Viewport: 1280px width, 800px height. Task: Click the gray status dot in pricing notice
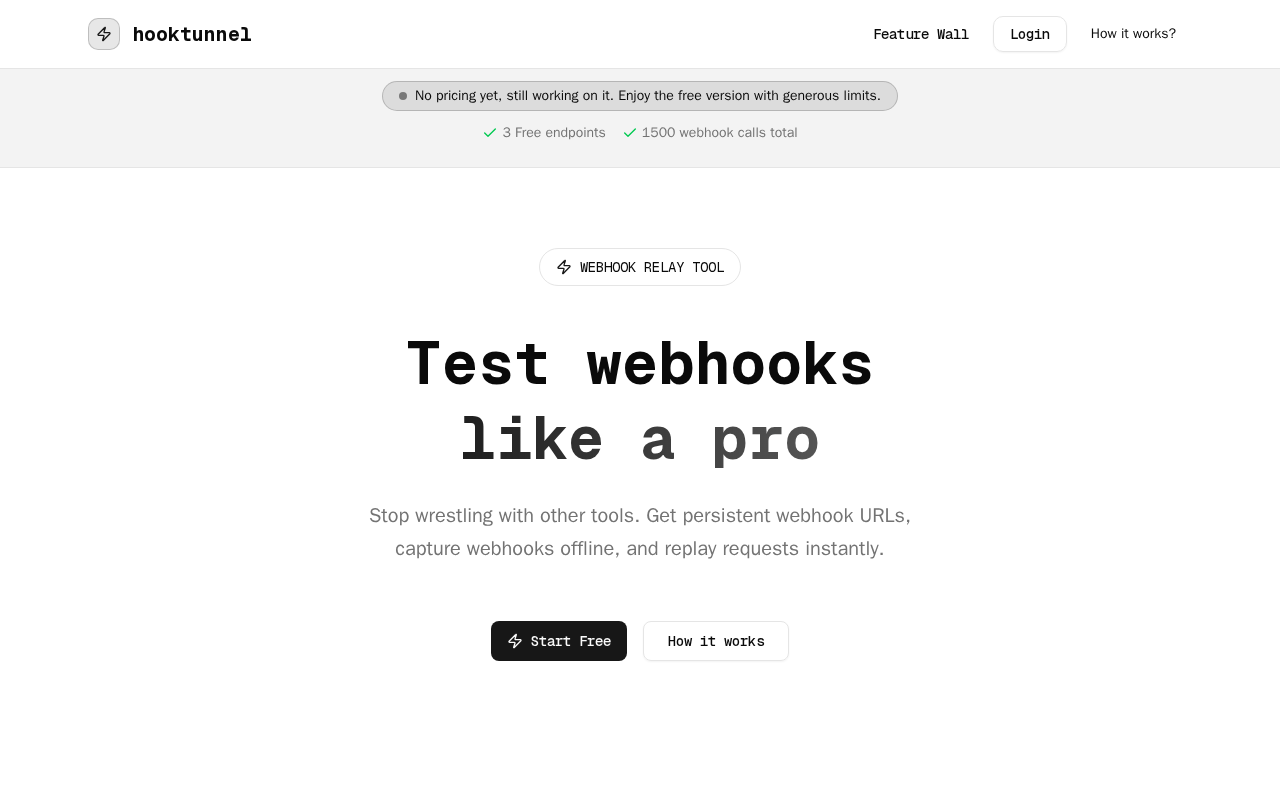point(403,96)
